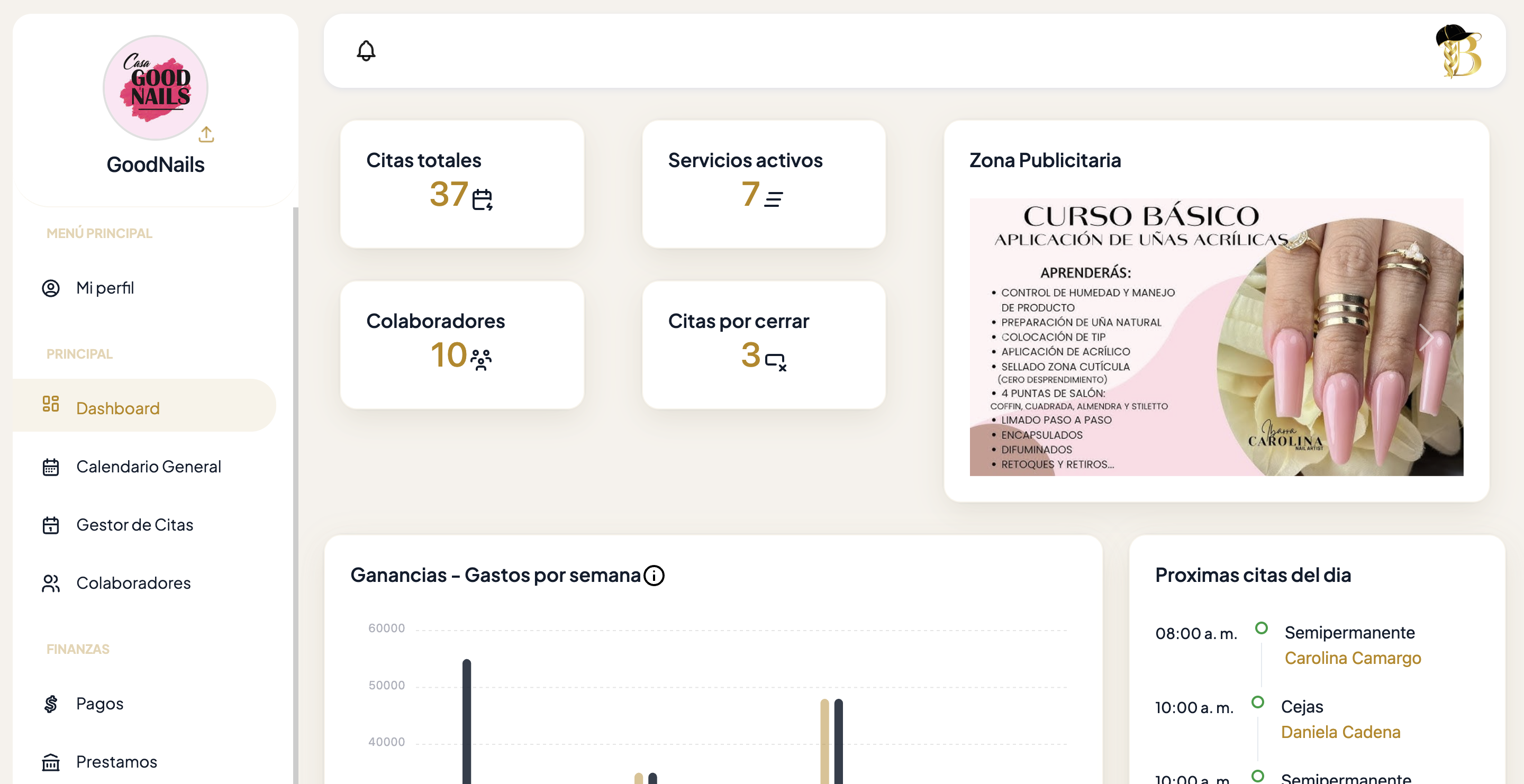The image size is (1524, 784).
Task: Select Dashboard in the sidebar menu
Action: pyautogui.click(x=117, y=408)
